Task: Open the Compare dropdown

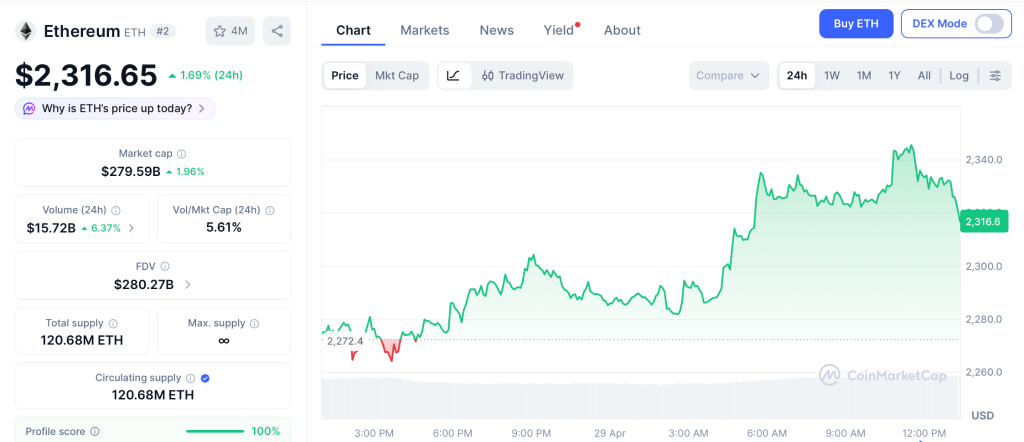Action: (x=729, y=76)
